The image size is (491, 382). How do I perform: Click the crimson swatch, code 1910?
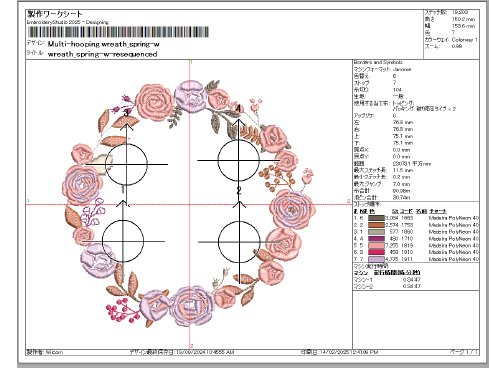point(376,252)
